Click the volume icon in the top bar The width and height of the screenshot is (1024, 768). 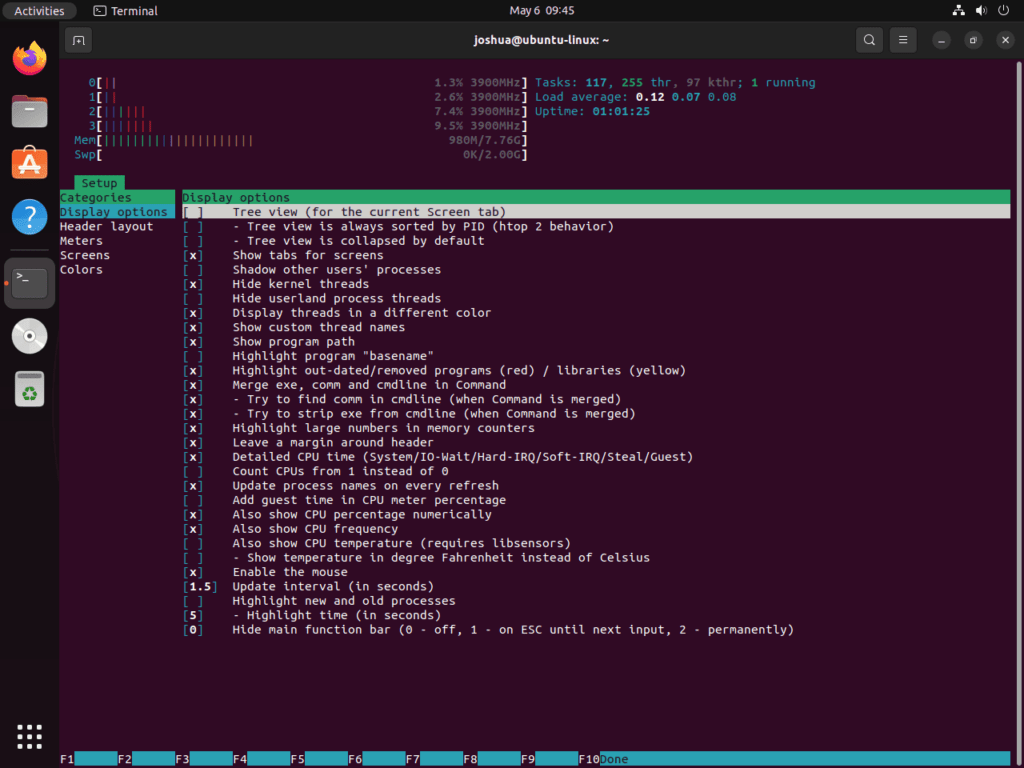point(980,10)
